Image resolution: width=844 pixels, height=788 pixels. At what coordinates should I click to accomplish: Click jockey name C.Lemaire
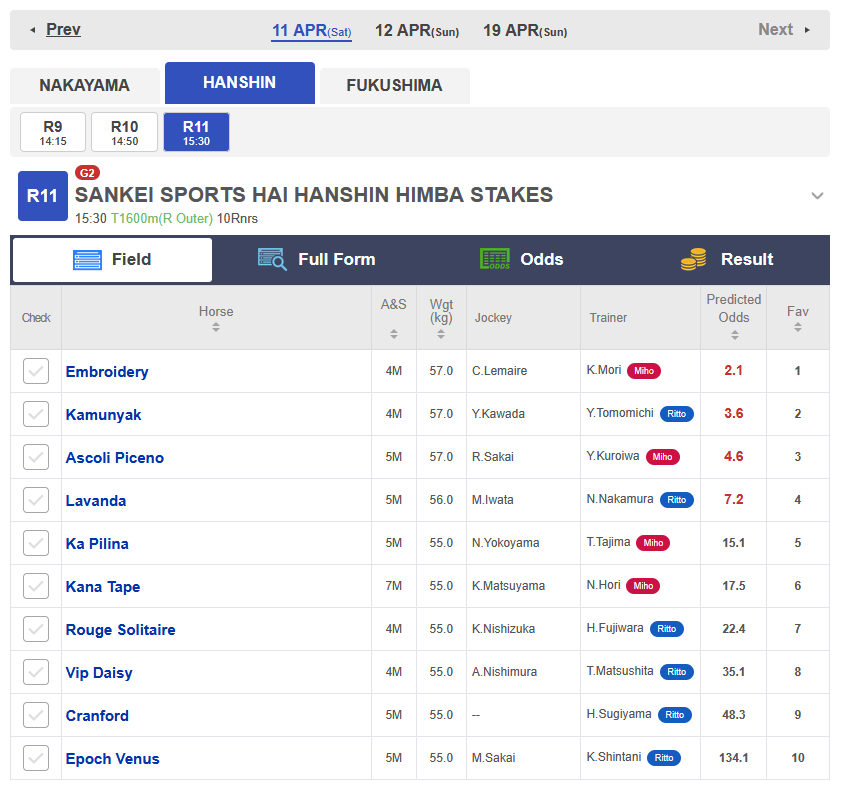click(500, 371)
